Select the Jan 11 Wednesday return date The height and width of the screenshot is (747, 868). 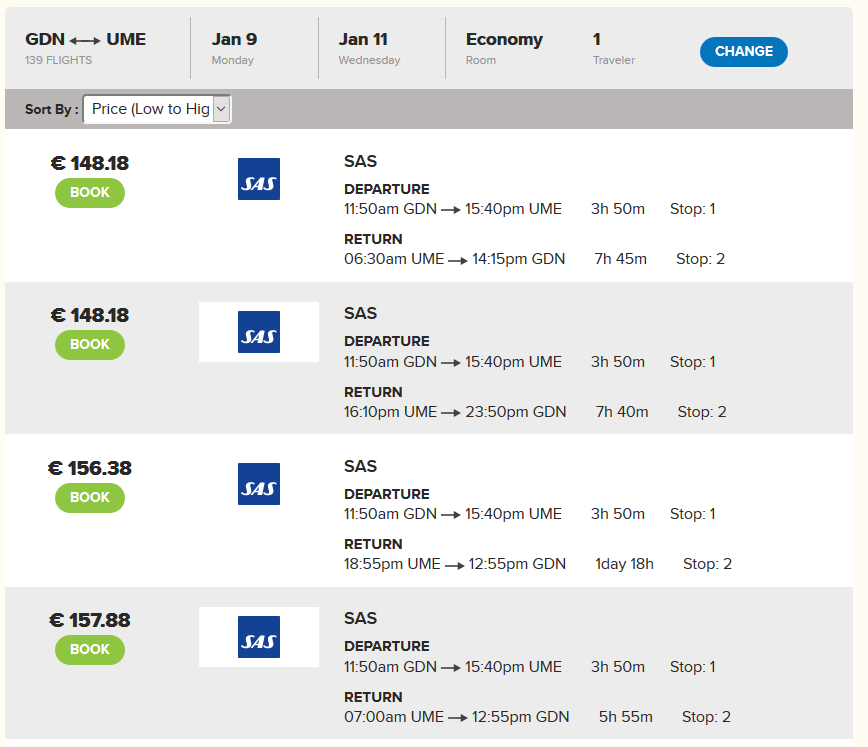coord(369,48)
